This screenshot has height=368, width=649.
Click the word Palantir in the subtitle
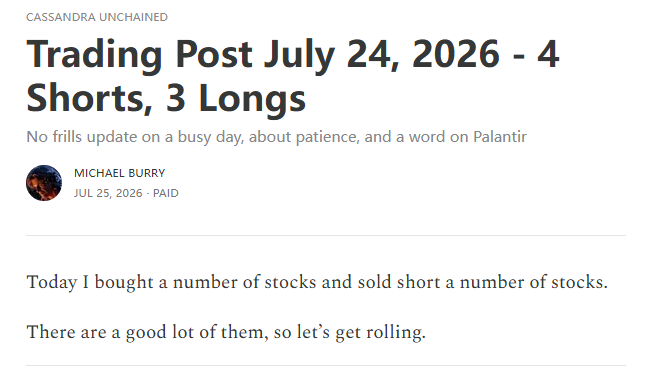[x=500, y=137]
